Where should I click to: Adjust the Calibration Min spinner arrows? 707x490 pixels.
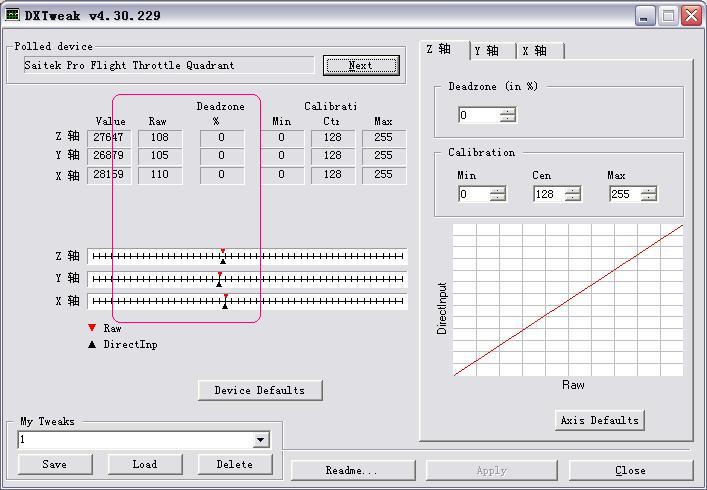tap(498, 194)
